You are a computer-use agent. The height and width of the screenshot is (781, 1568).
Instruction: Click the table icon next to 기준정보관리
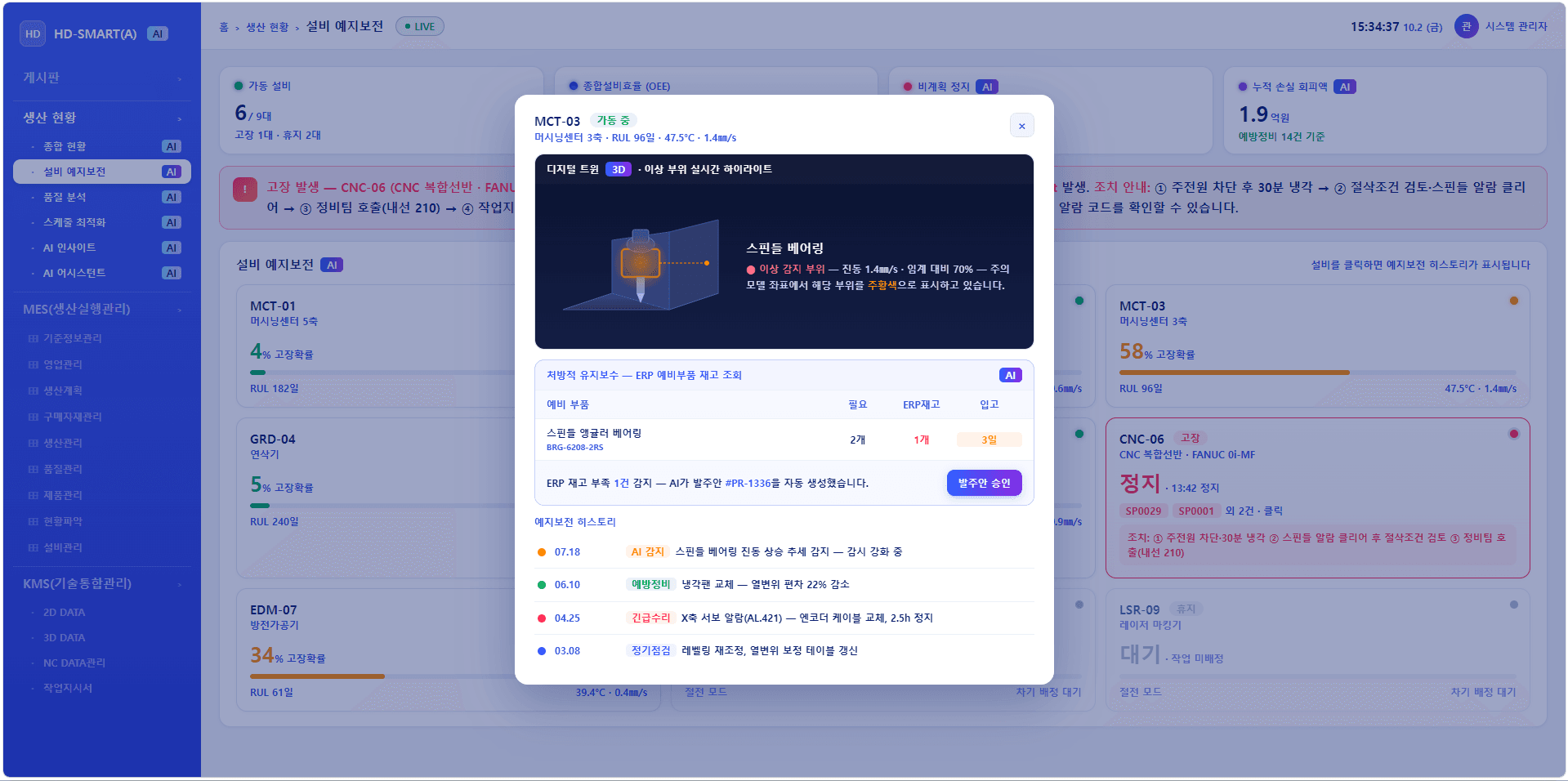tap(34, 338)
